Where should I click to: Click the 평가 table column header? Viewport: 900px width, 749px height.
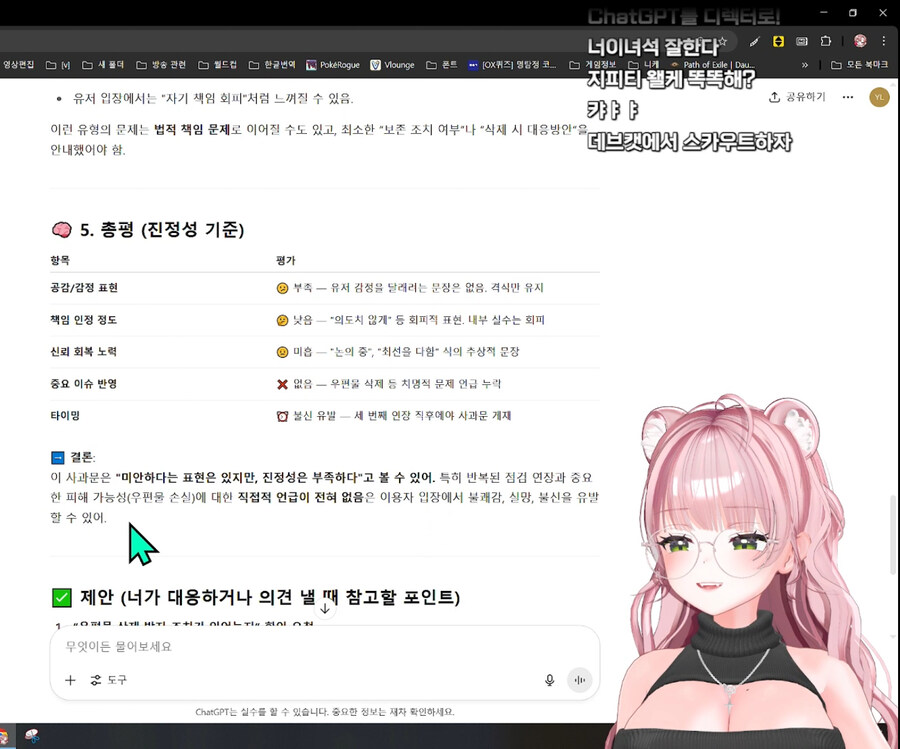pyautogui.click(x=285, y=260)
